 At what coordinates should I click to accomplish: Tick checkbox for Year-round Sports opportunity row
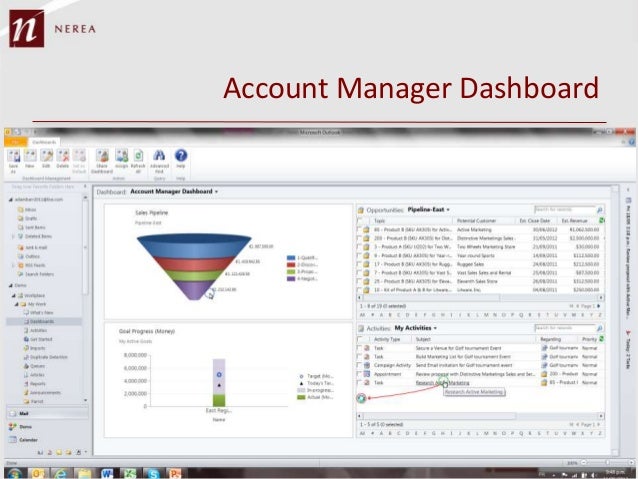(x=359, y=256)
